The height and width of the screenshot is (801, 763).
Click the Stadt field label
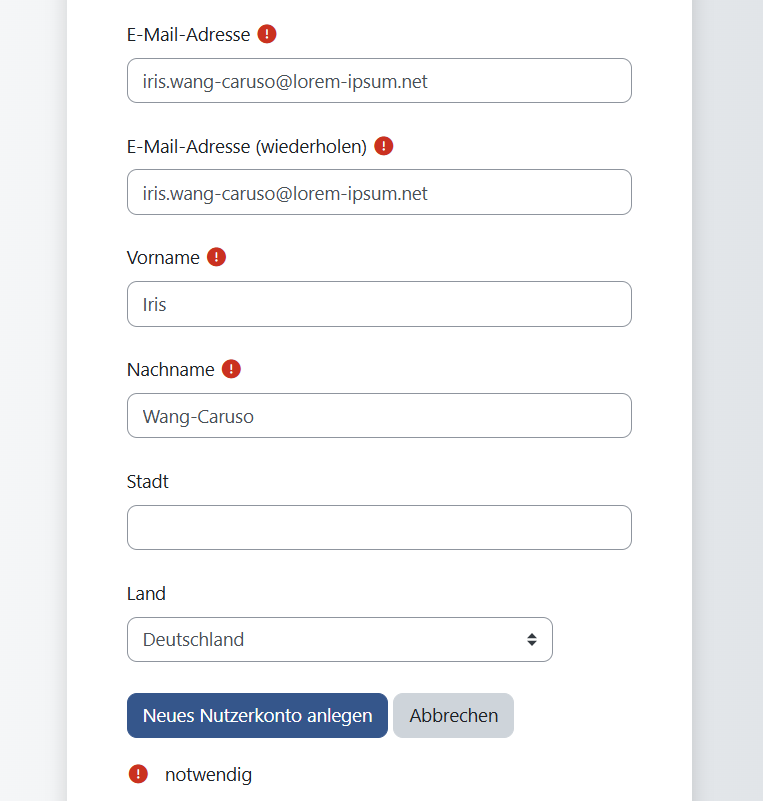click(x=147, y=481)
